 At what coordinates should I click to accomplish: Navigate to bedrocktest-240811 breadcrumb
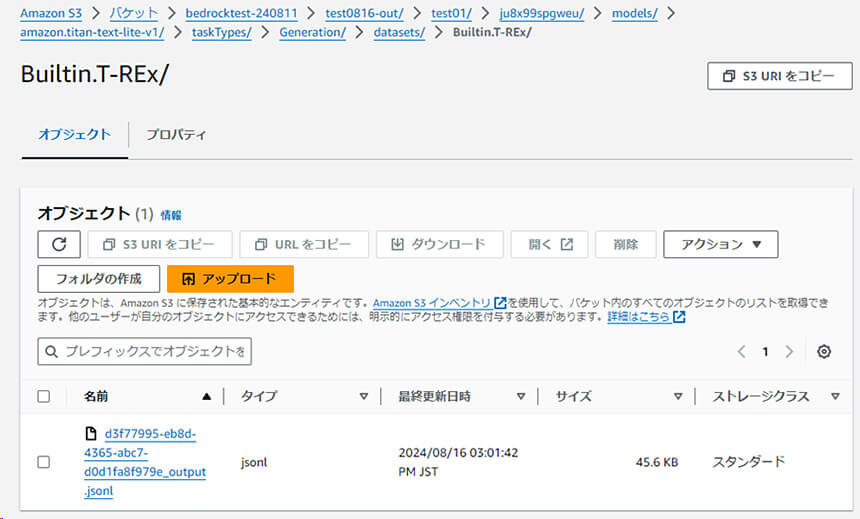[x=241, y=13]
